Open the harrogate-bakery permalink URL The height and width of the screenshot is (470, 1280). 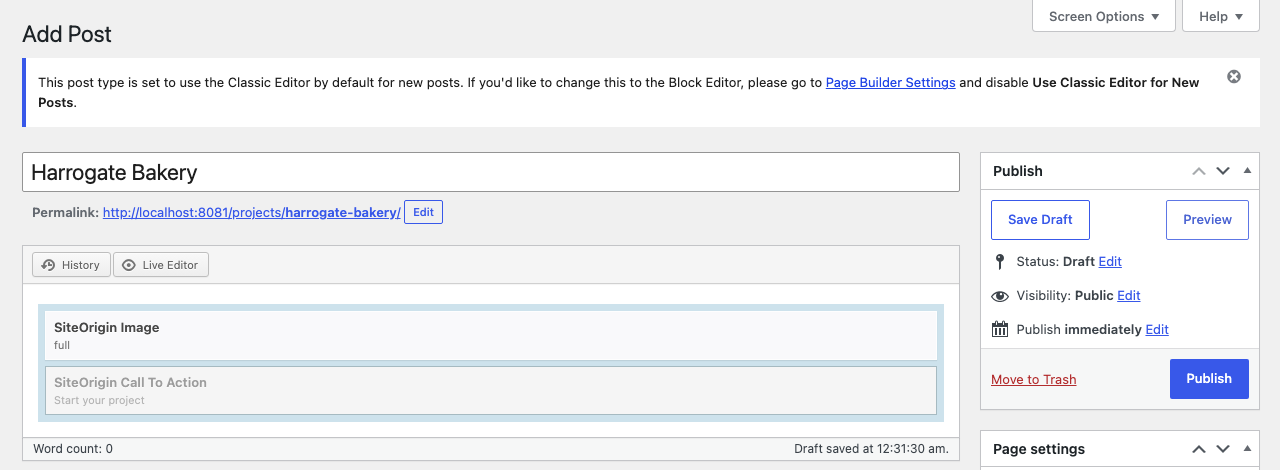pyautogui.click(x=251, y=212)
